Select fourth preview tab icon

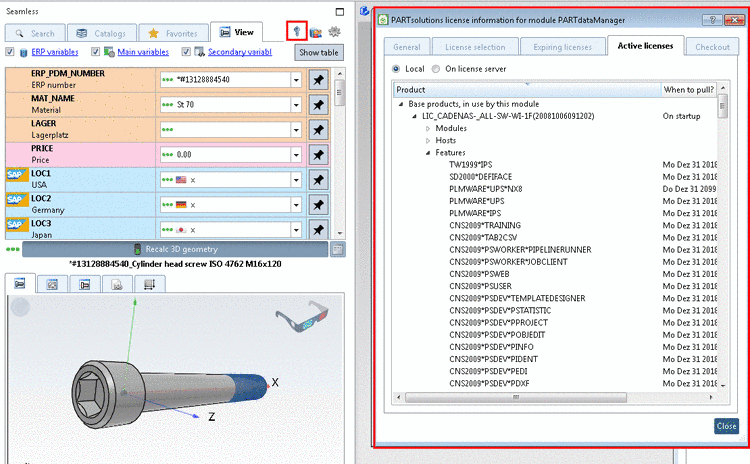[x=117, y=285]
